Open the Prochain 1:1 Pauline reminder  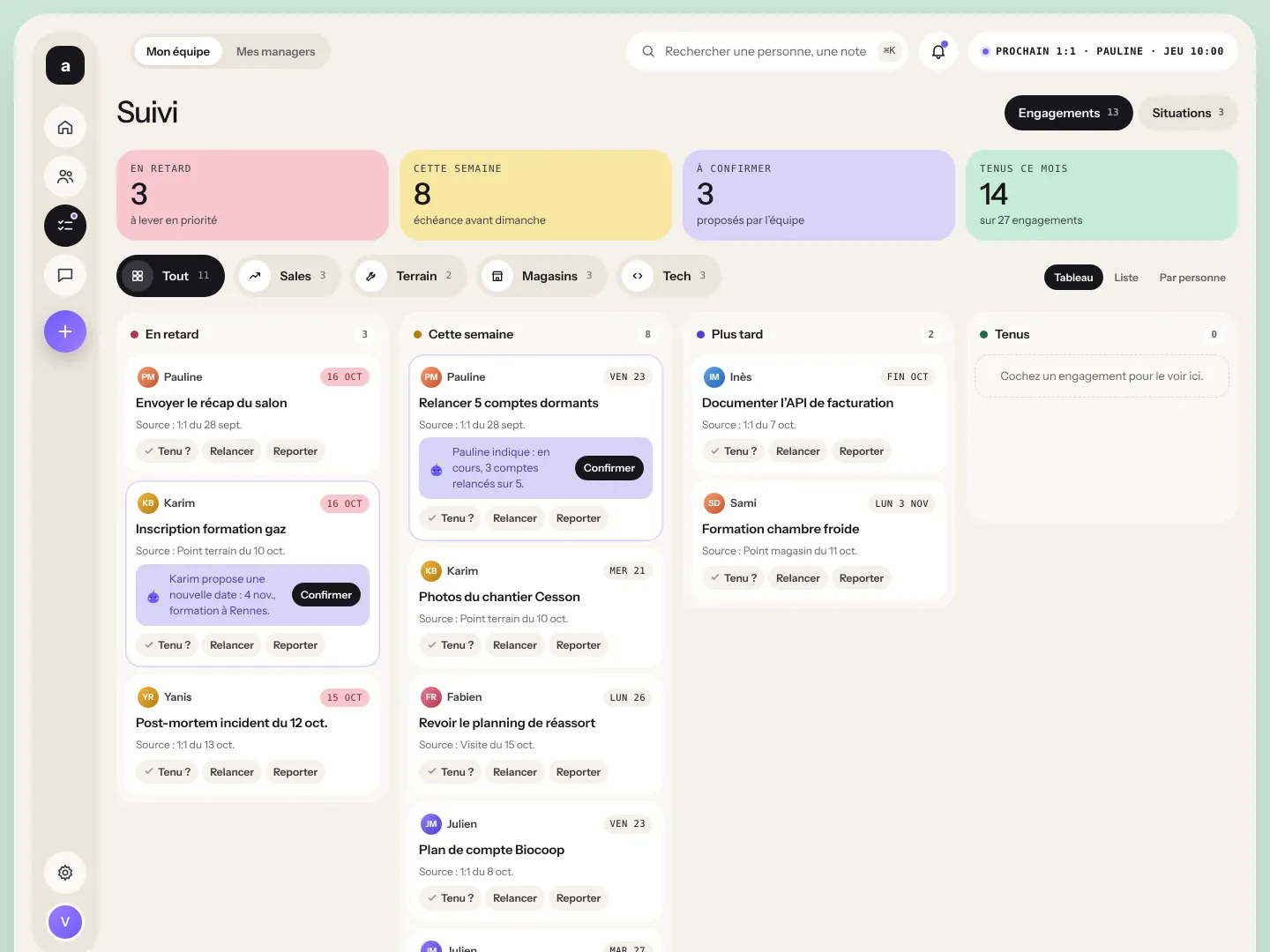tap(1102, 51)
